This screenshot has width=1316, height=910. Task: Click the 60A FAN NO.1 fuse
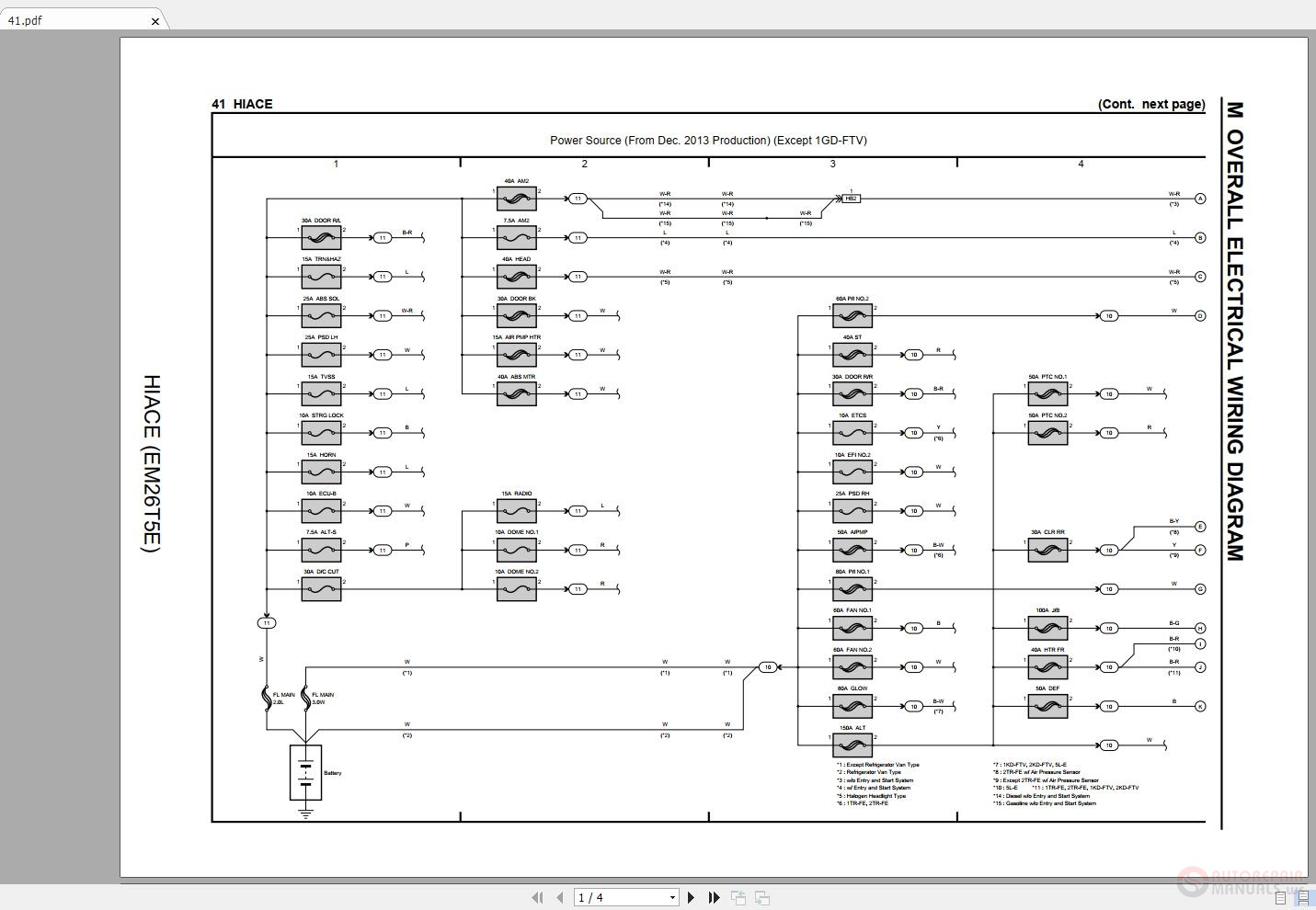coord(853,629)
